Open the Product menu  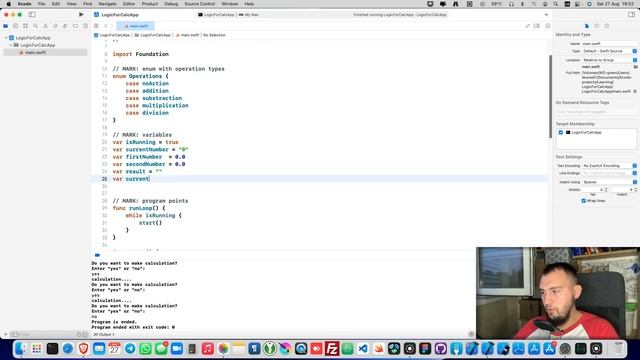[150, 4]
